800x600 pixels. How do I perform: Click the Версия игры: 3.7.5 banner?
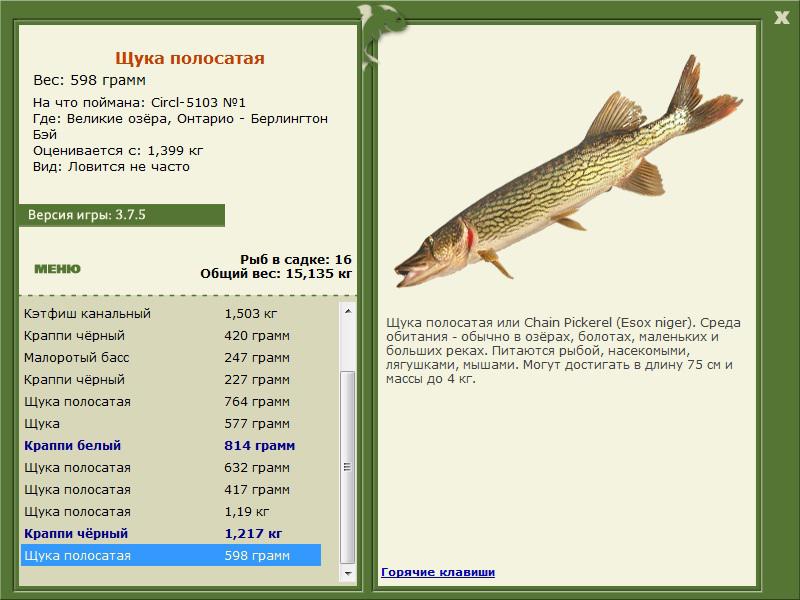tap(121, 215)
